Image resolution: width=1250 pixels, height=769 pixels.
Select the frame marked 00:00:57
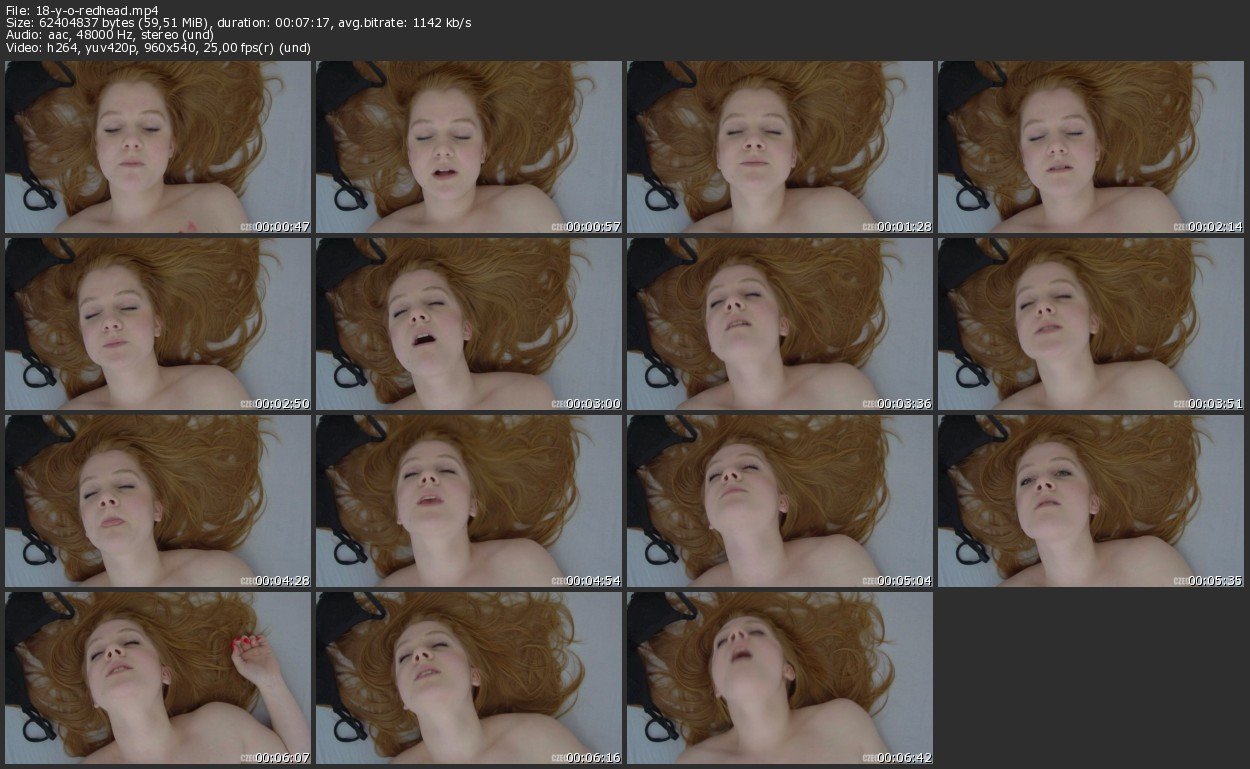[469, 147]
